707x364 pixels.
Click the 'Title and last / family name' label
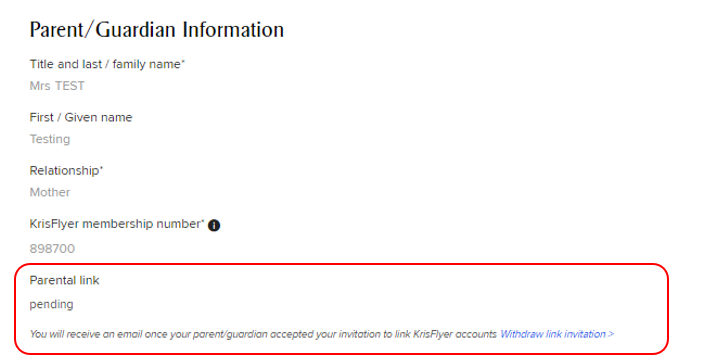point(107,65)
